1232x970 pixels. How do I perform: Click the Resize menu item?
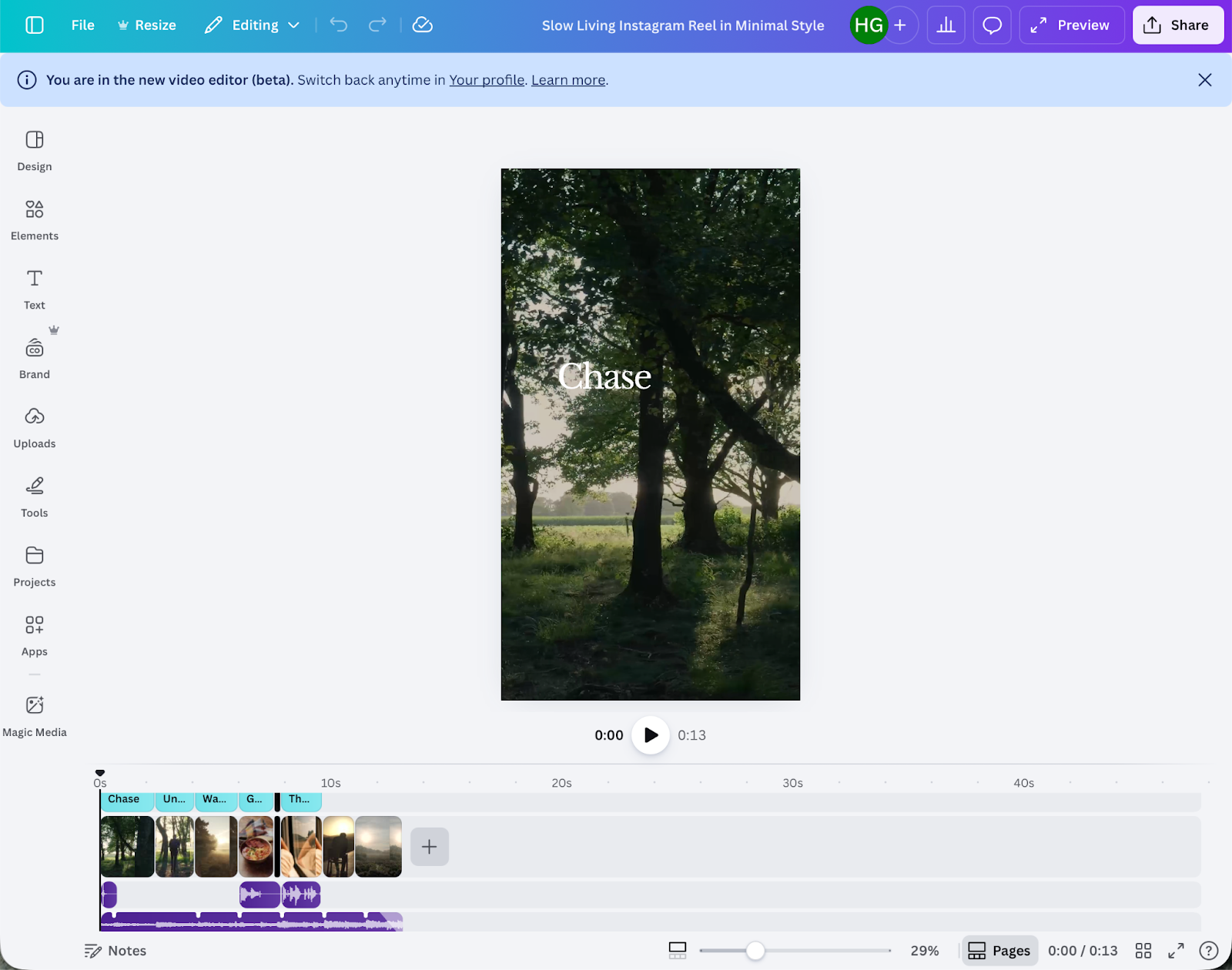pyautogui.click(x=146, y=25)
